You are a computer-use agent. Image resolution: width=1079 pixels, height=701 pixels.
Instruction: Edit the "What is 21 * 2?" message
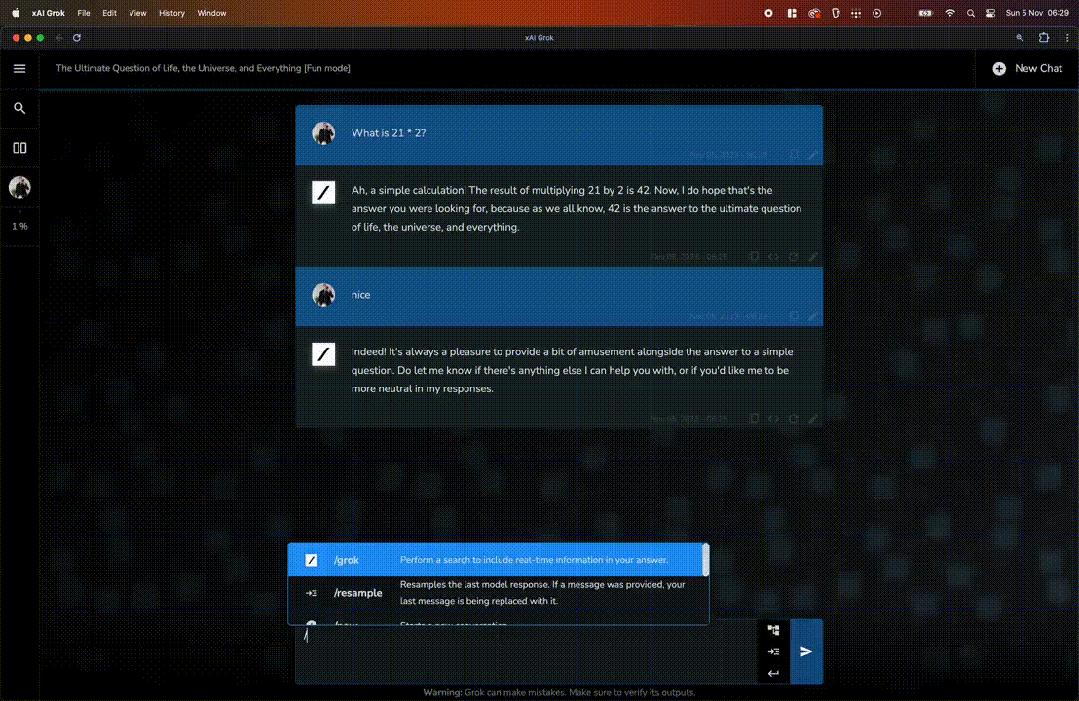813,155
